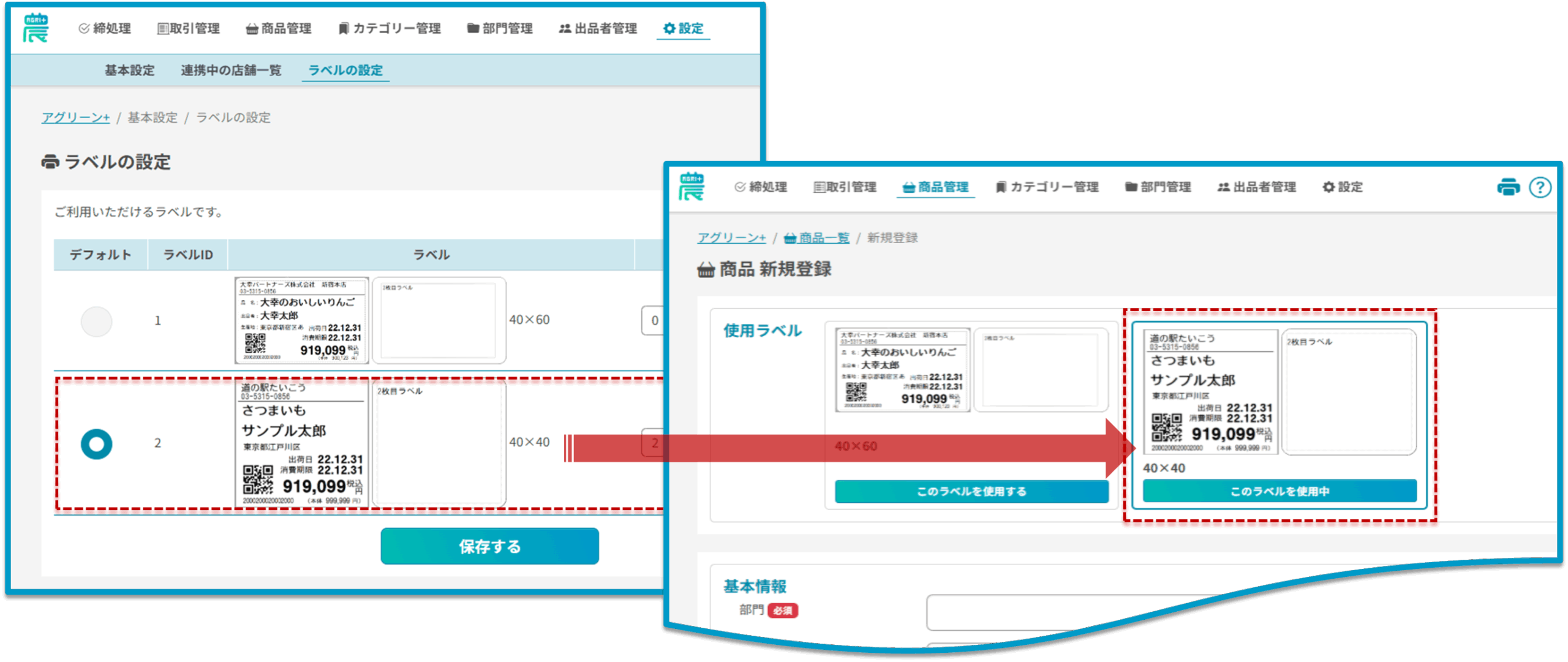Select the default radio for label ID 2
This screenshot has height=662, width=1568.
[96, 443]
